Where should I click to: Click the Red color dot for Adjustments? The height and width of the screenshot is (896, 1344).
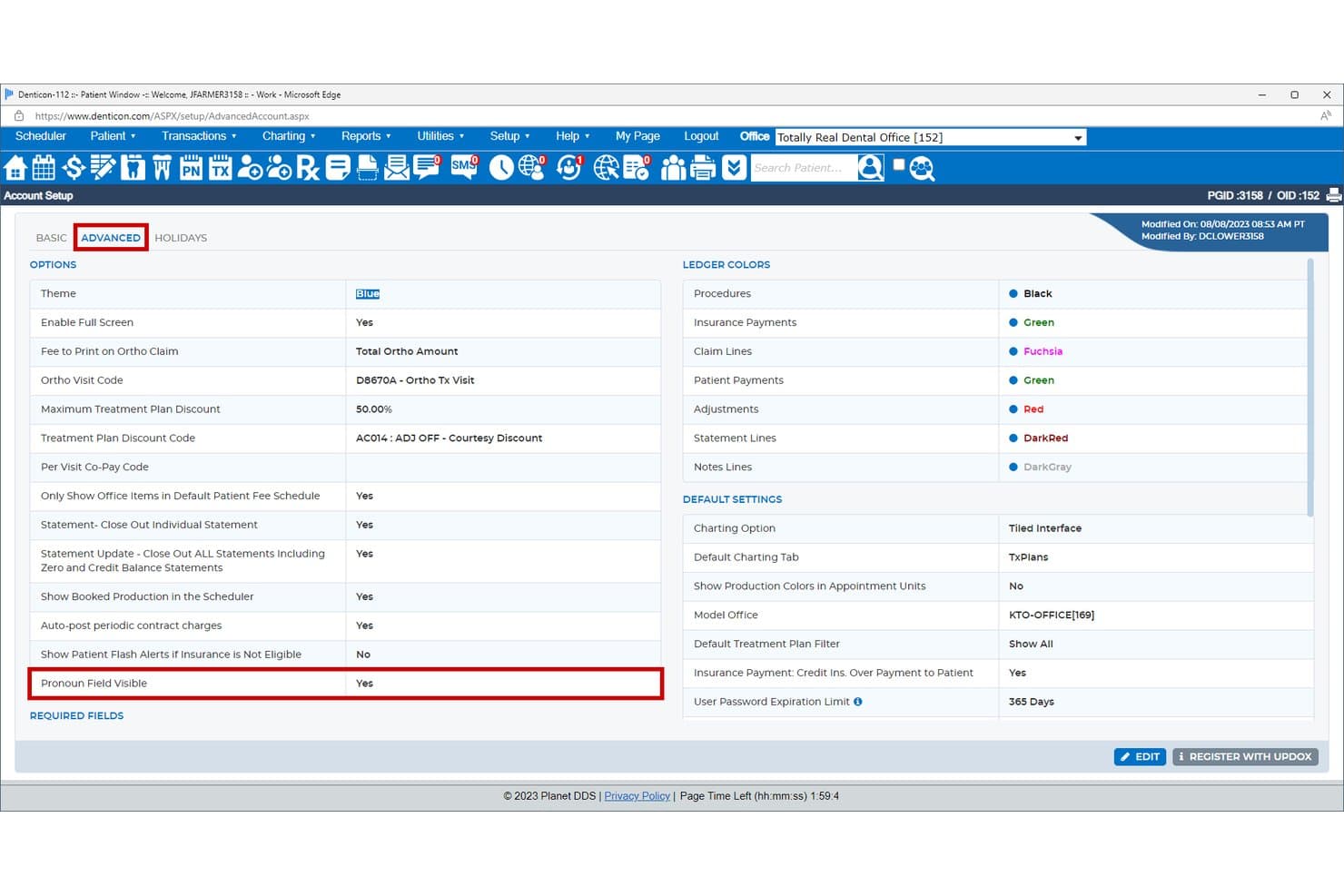pyautogui.click(x=1013, y=409)
